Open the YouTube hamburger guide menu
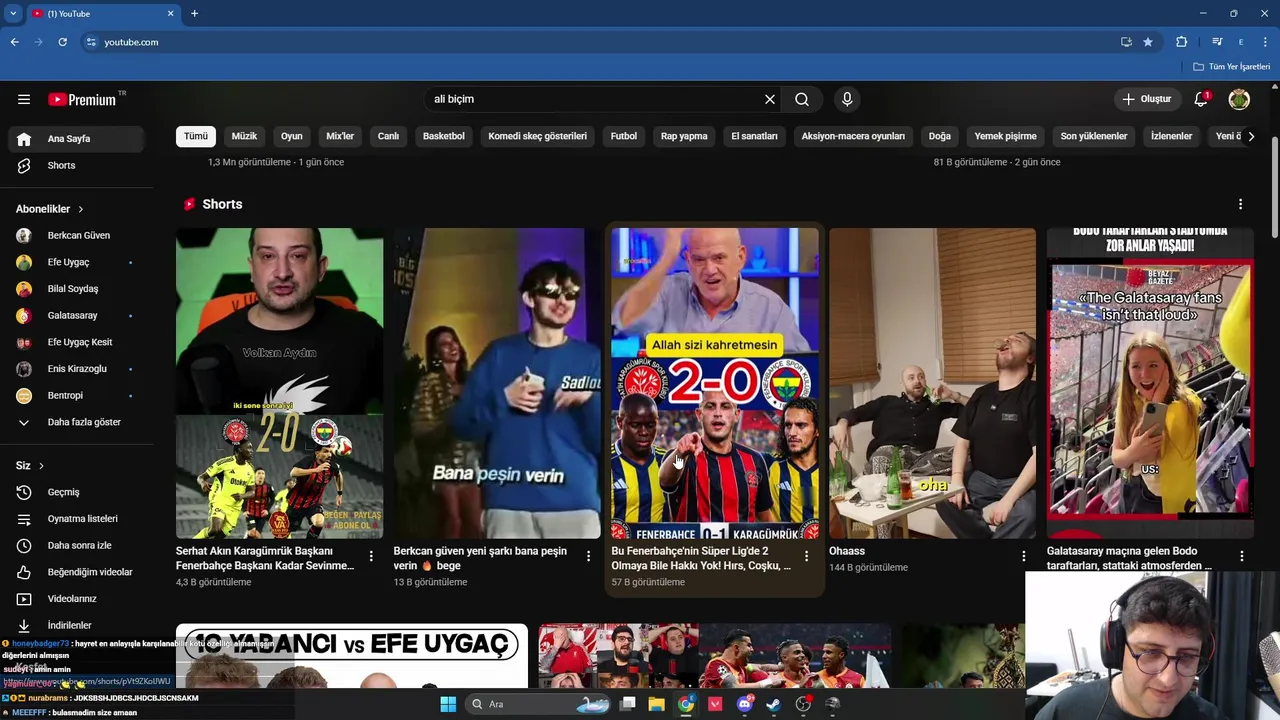This screenshot has height=720, width=1280. (24, 99)
